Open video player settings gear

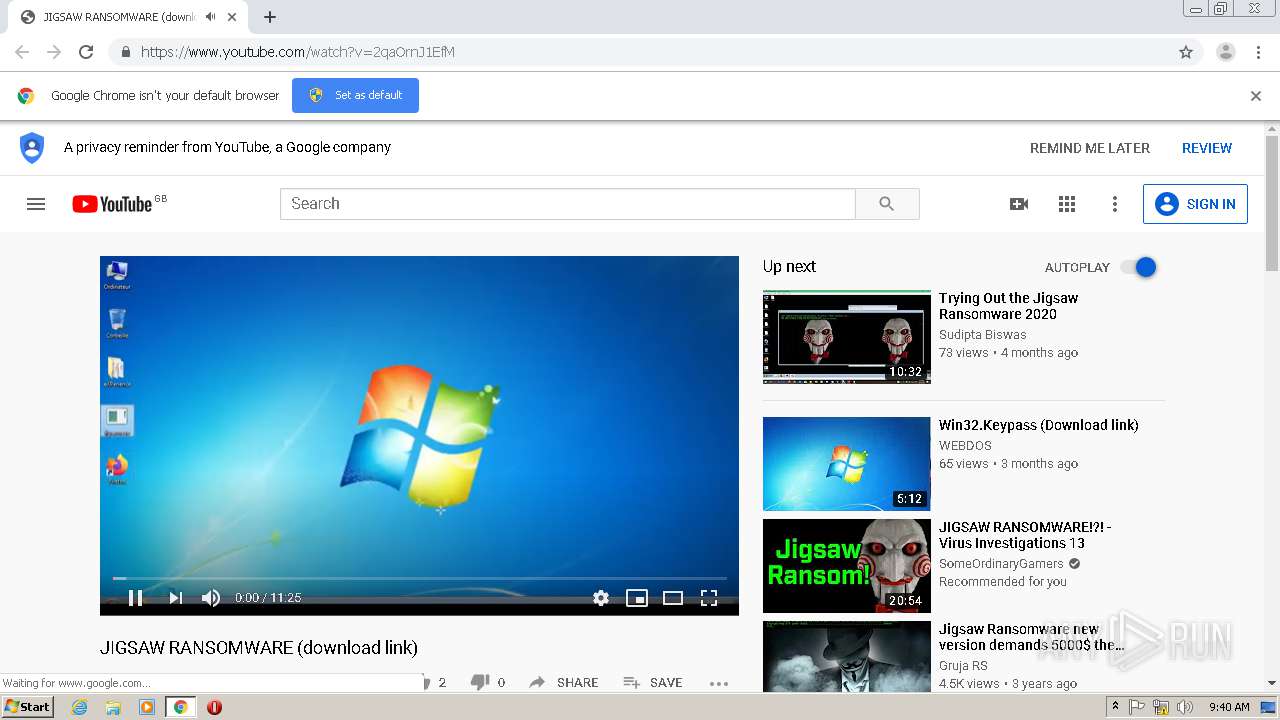coord(601,598)
